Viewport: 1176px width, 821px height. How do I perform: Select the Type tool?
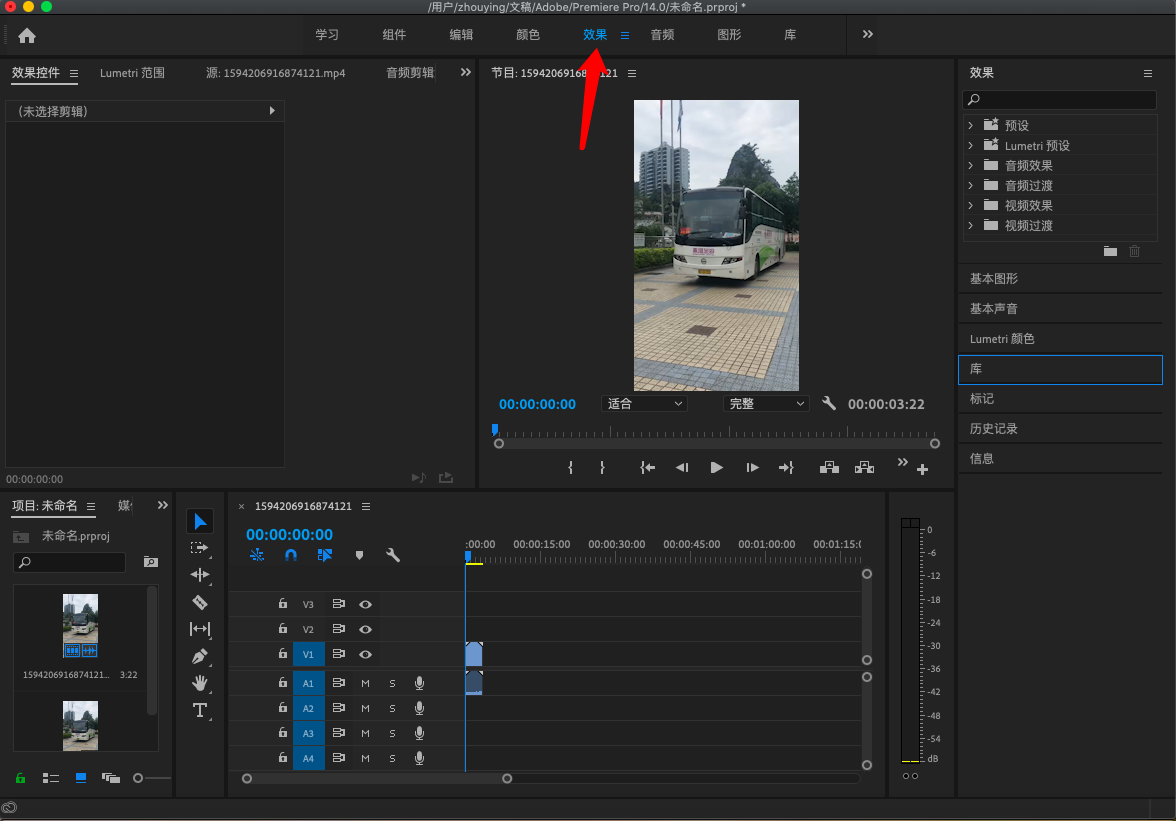tap(200, 710)
